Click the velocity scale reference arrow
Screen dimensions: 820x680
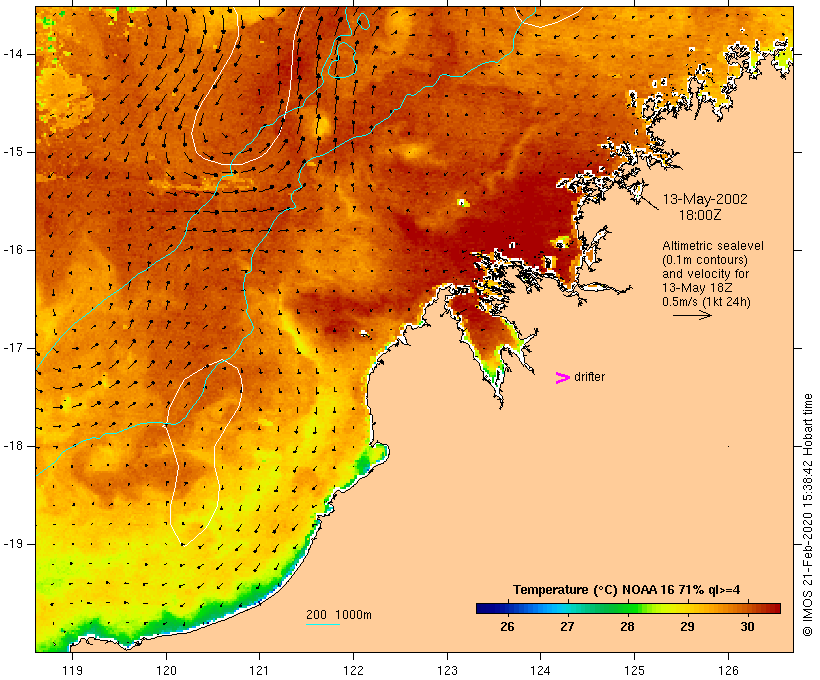(692, 315)
